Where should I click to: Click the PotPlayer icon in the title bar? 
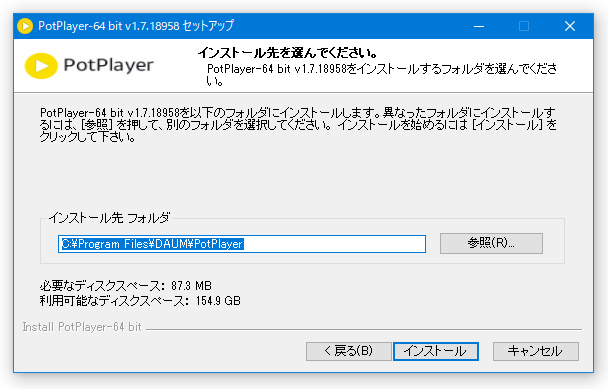[25, 26]
